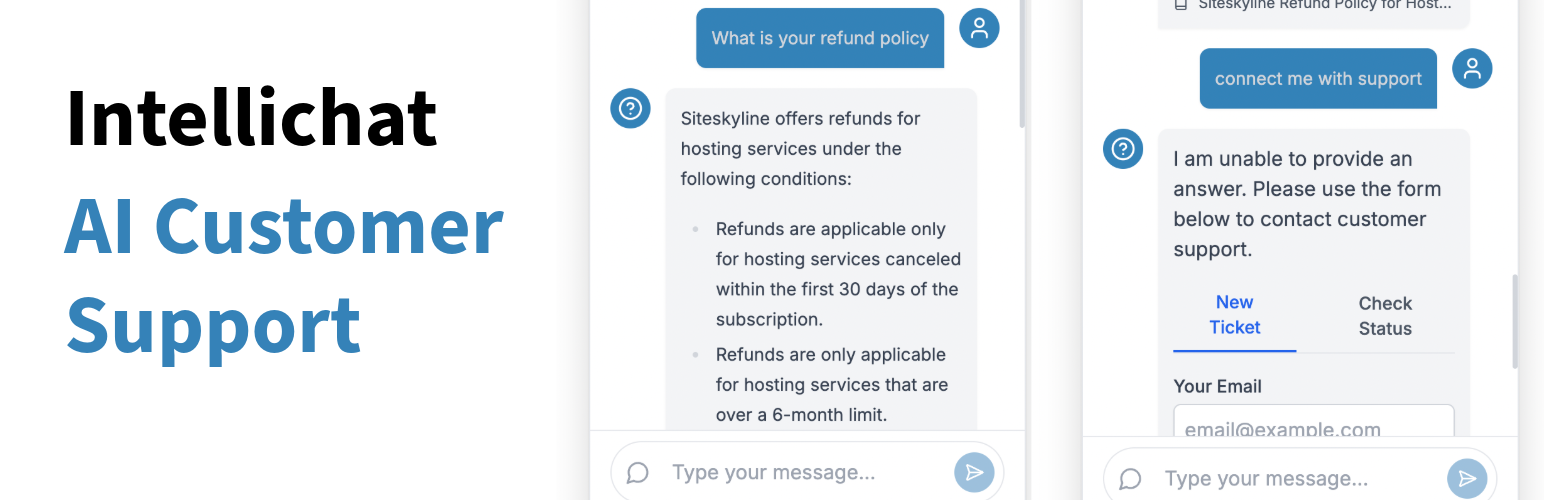Viewport: 1544px width, 500px height.
Task: Switch to the New Ticket tab
Action: (1234, 315)
